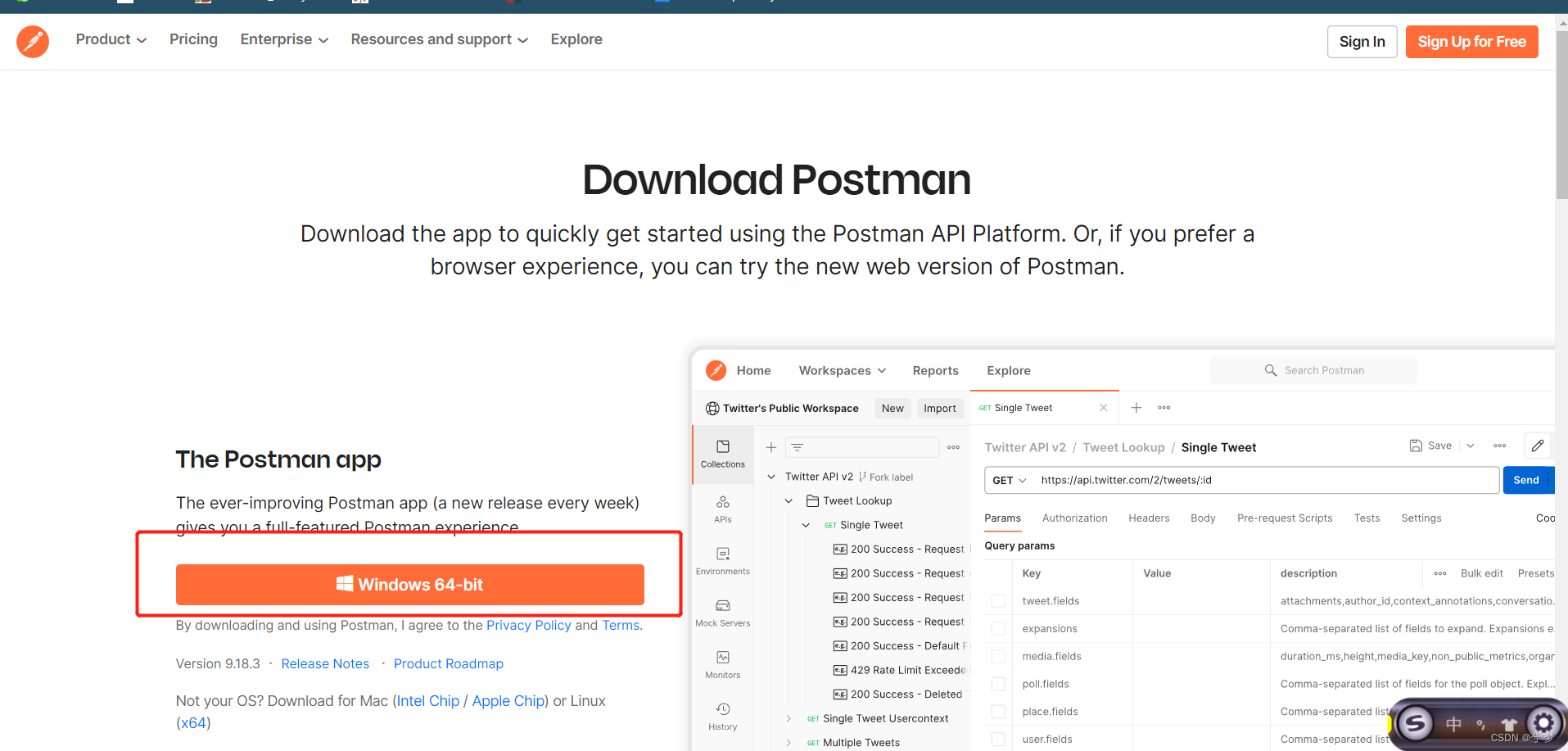1568x751 pixels.
Task: Open the Product dropdown menu
Action: (x=111, y=39)
